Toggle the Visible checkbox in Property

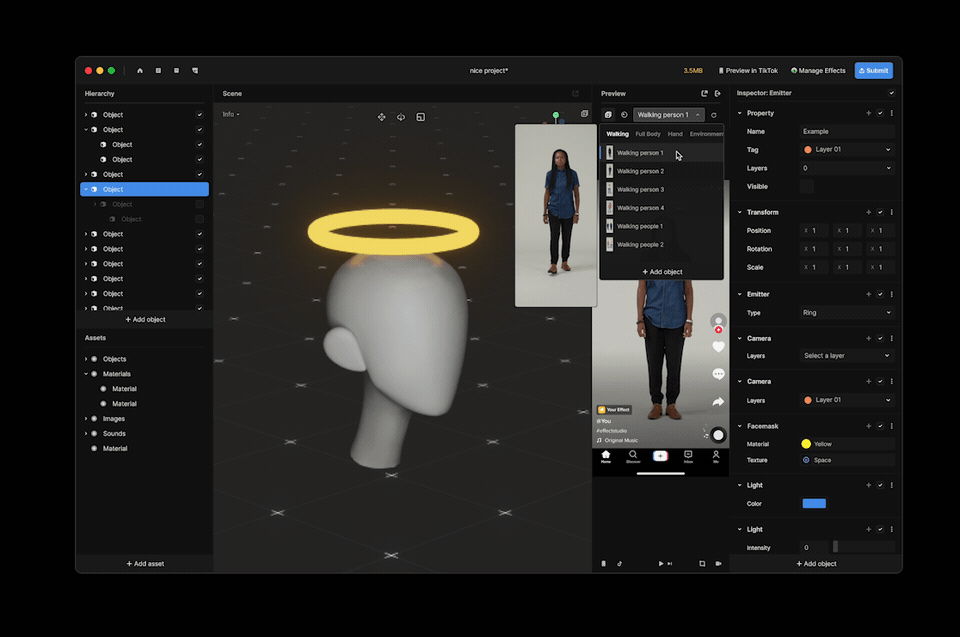click(x=806, y=187)
